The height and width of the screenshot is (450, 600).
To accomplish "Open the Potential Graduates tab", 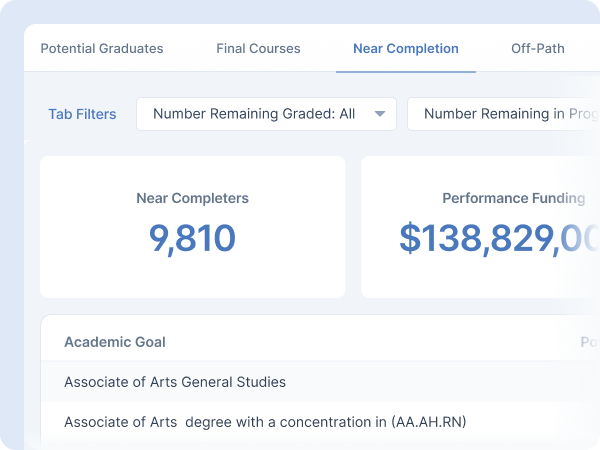I will point(101,48).
